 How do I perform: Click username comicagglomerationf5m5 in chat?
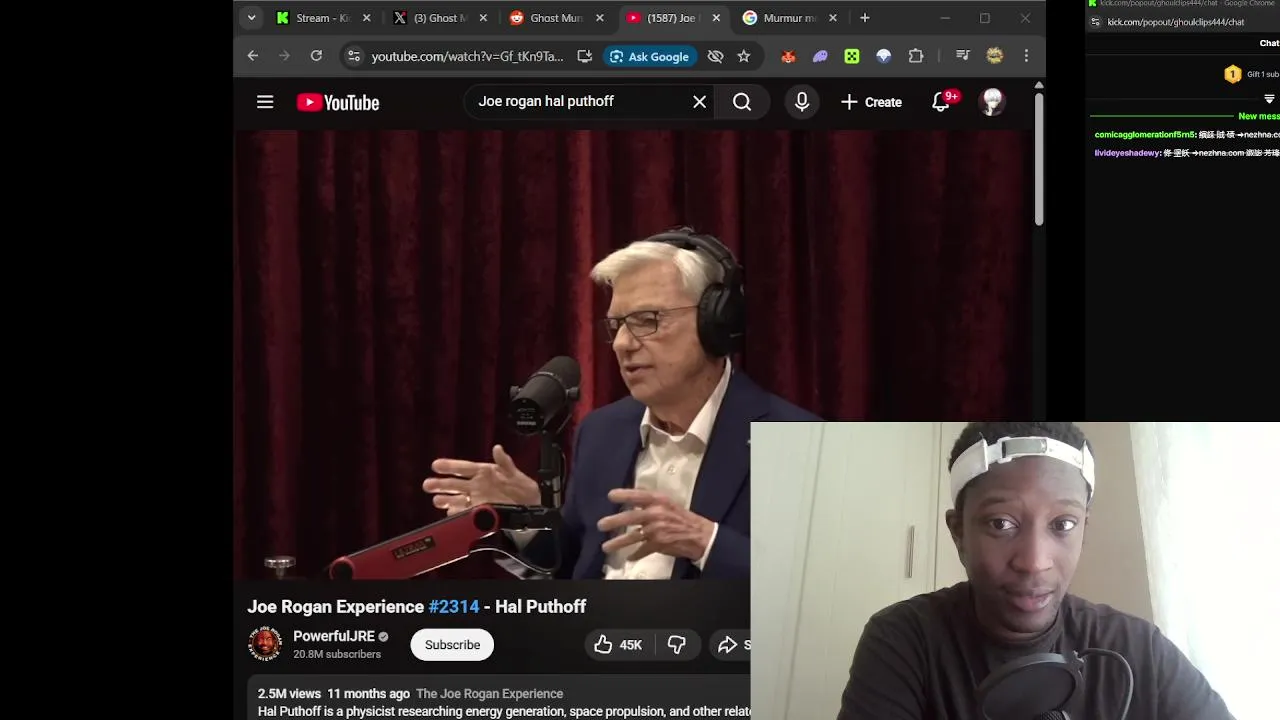click(1144, 135)
